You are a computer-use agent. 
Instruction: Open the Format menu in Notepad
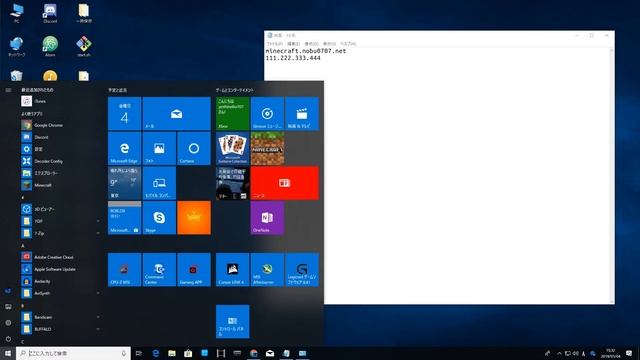click(311, 44)
